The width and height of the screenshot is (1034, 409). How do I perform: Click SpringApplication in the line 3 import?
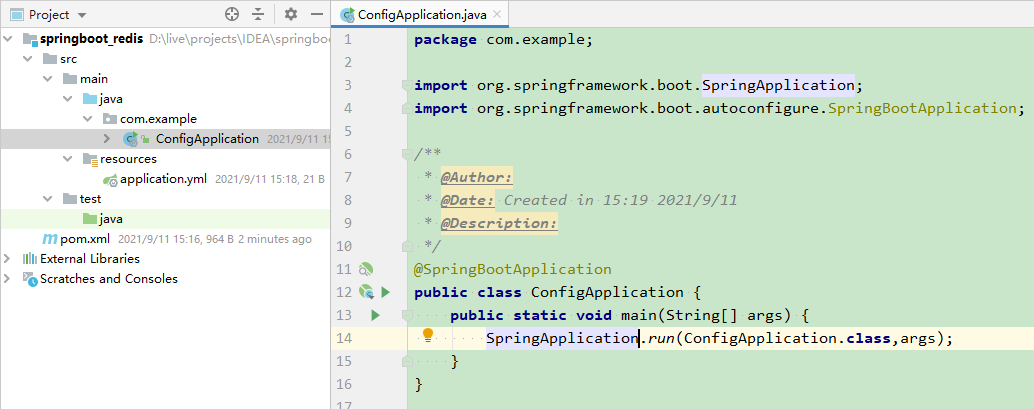click(x=777, y=85)
